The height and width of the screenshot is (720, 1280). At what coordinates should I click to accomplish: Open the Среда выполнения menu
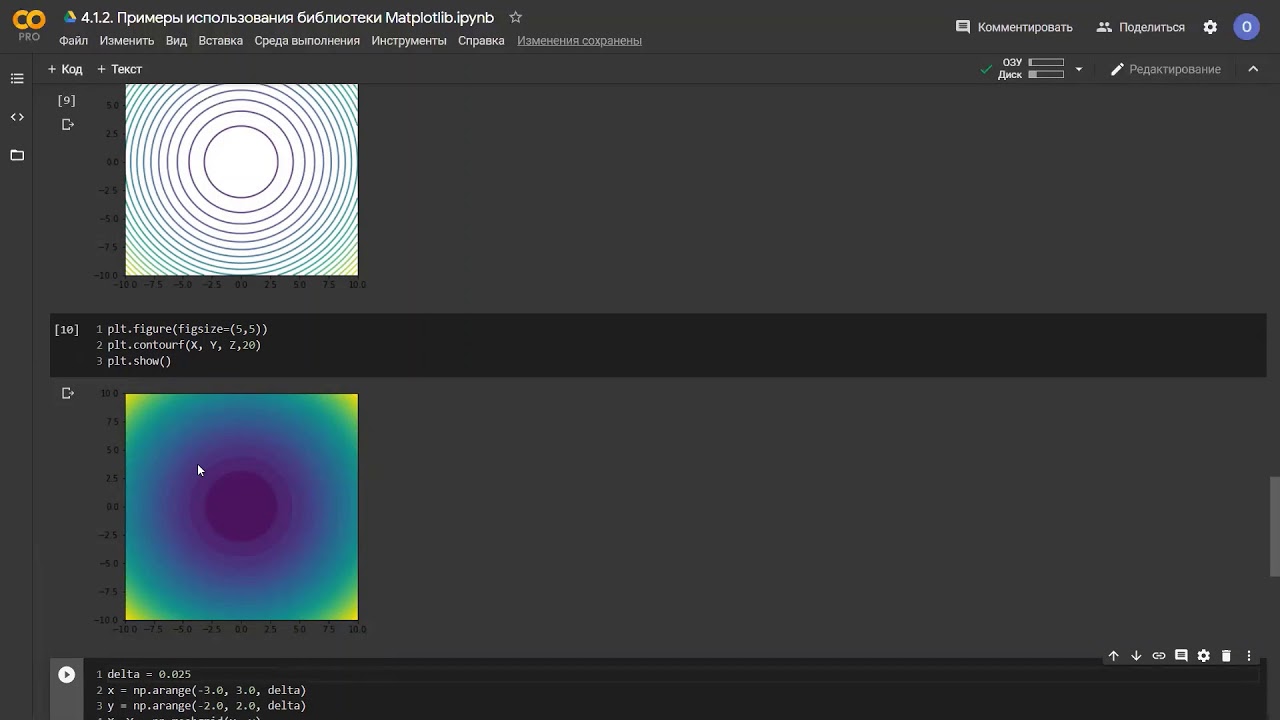pyautogui.click(x=307, y=41)
